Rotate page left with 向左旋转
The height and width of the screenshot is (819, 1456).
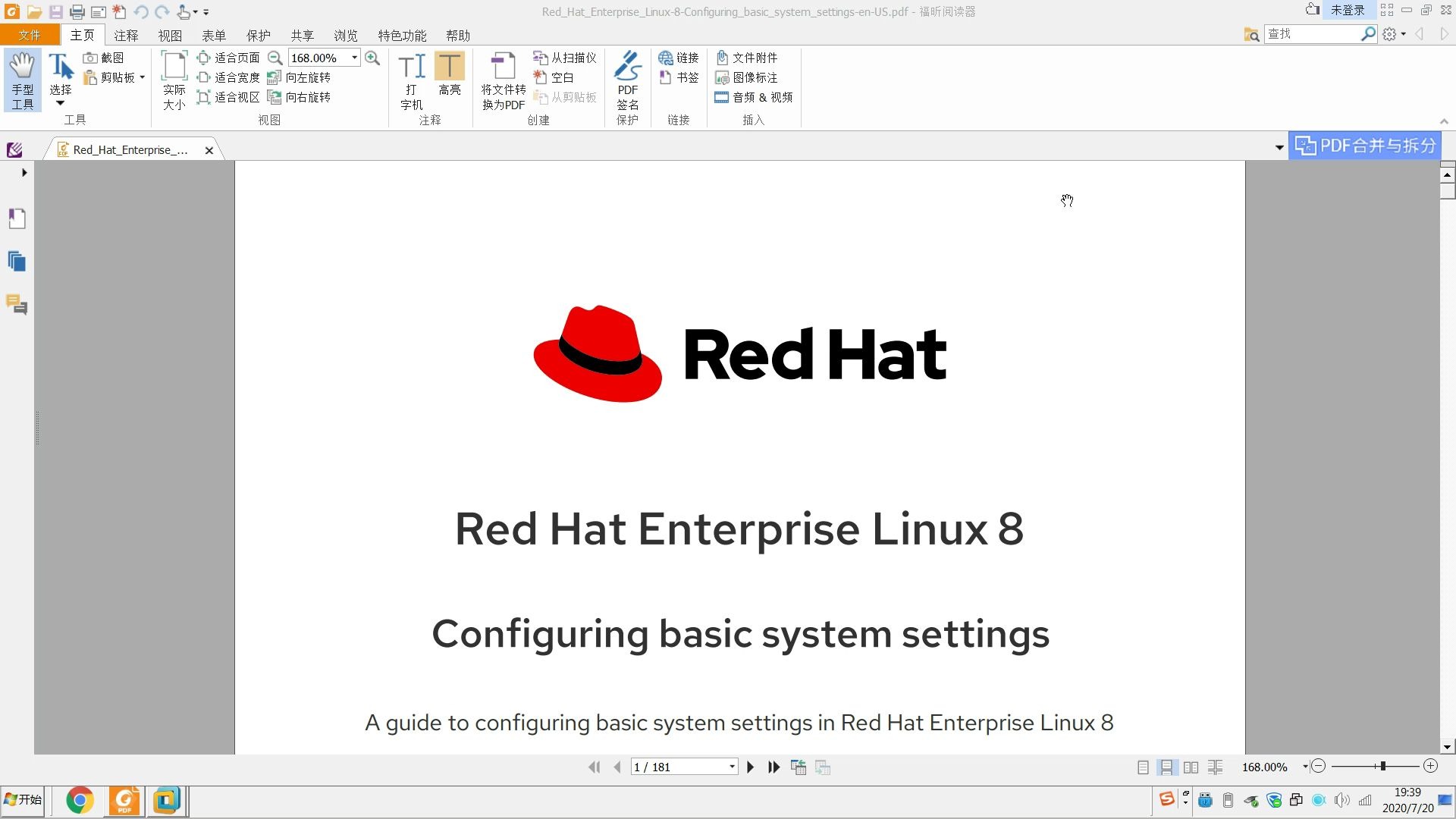pos(299,77)
